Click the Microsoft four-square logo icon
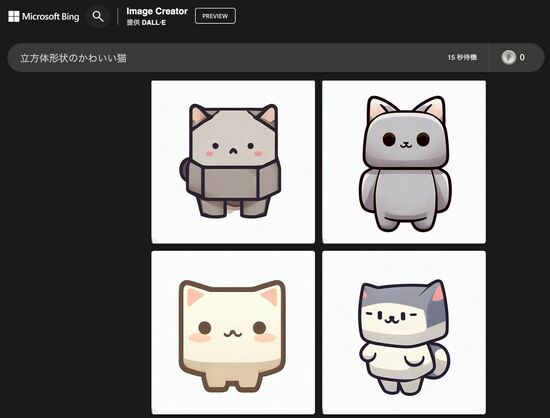 click(14, 16)
